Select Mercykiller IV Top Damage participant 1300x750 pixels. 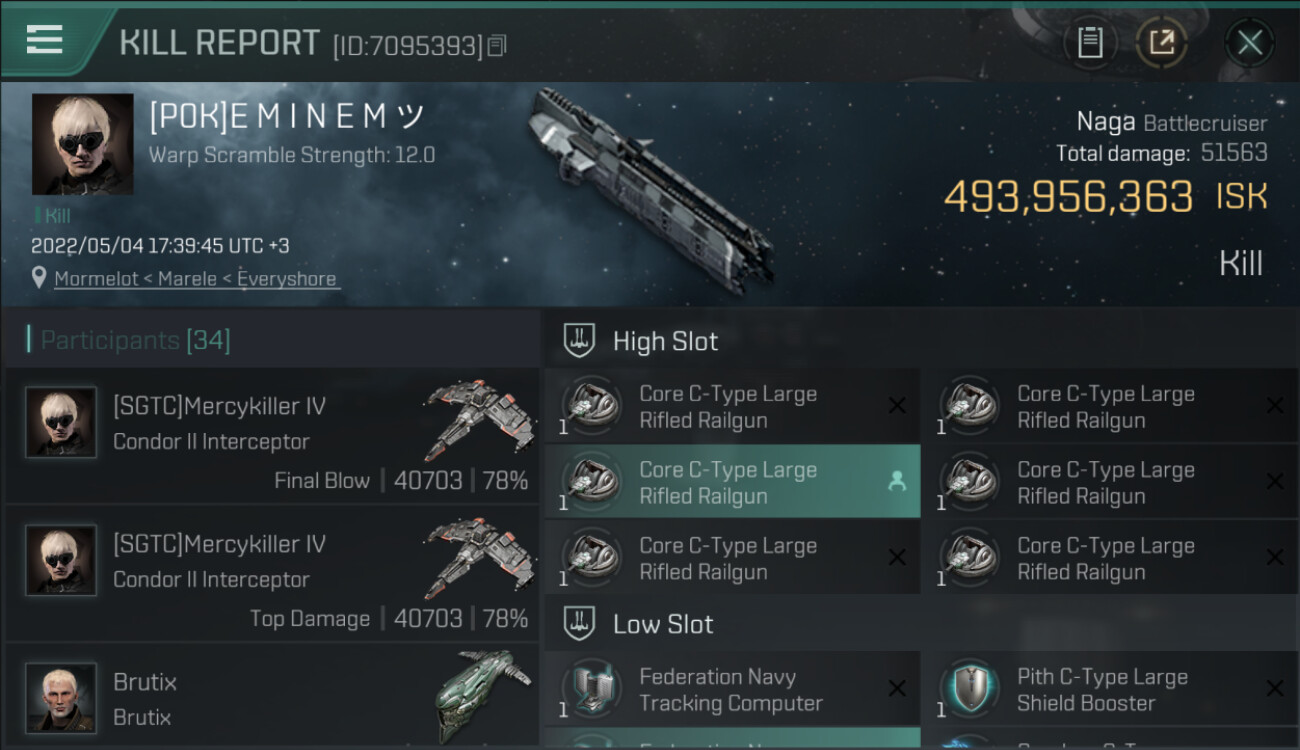272,574
